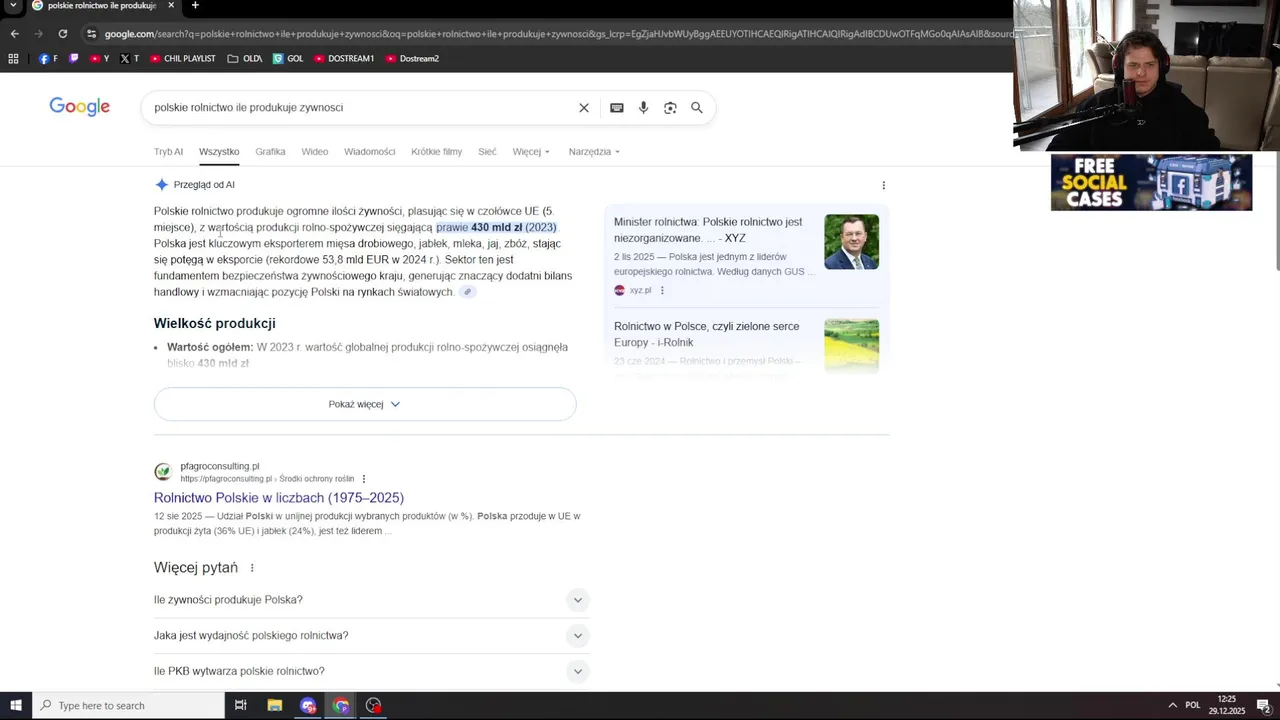Open the Facebook 'F' bookmark
Viewport: 1280px width, 720px height.
point(48,58)
